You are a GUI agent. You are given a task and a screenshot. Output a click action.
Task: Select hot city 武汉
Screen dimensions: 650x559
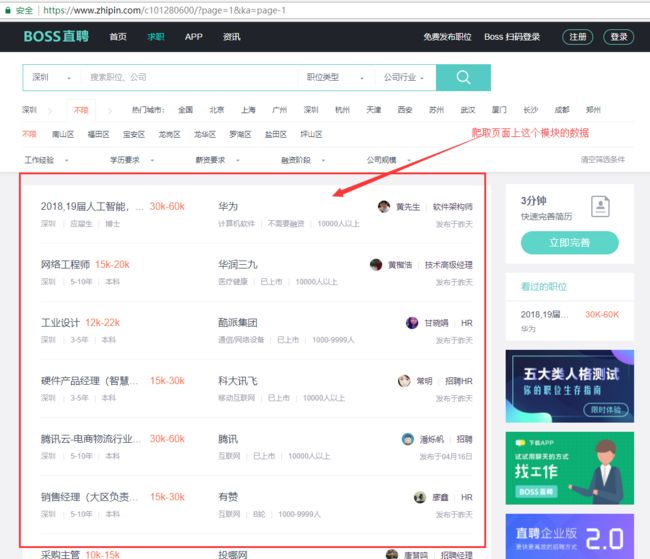468,110
